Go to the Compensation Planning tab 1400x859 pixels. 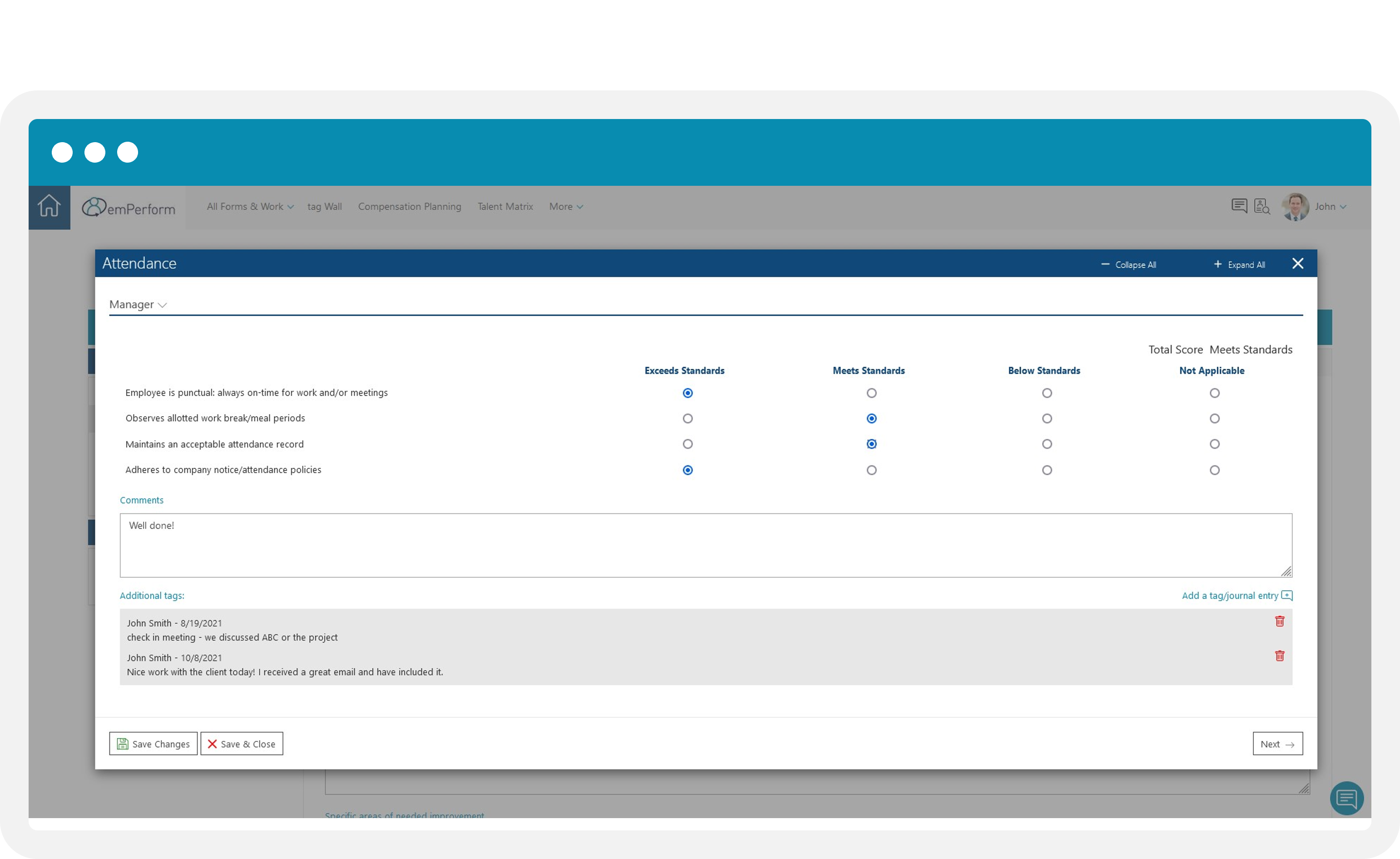point(409,206)
